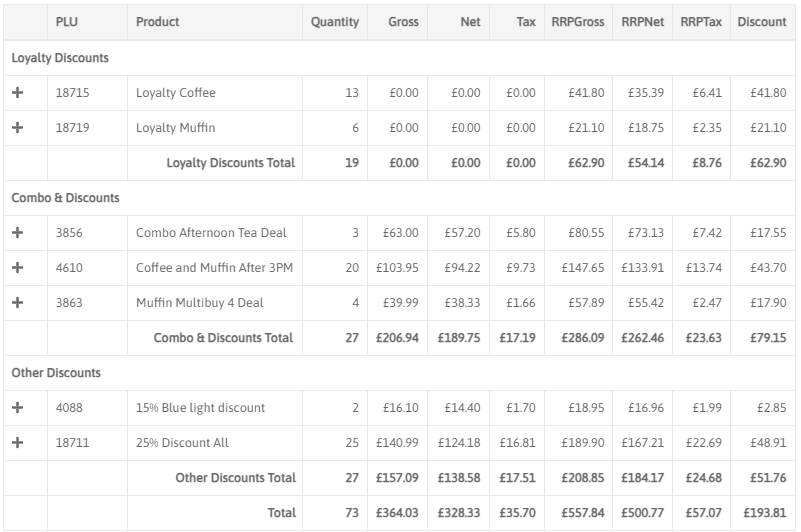Sort table by PLU column header
The height and width of the screenshot is (532, 801).
tap(66, 22)
